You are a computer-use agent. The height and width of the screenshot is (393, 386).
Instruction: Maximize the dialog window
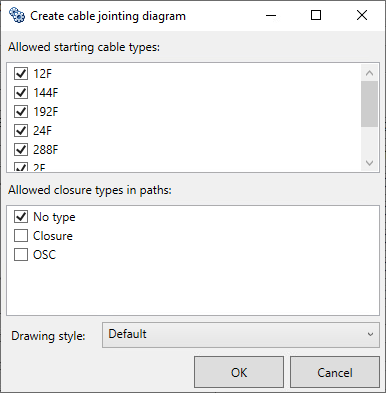[316, 15]
